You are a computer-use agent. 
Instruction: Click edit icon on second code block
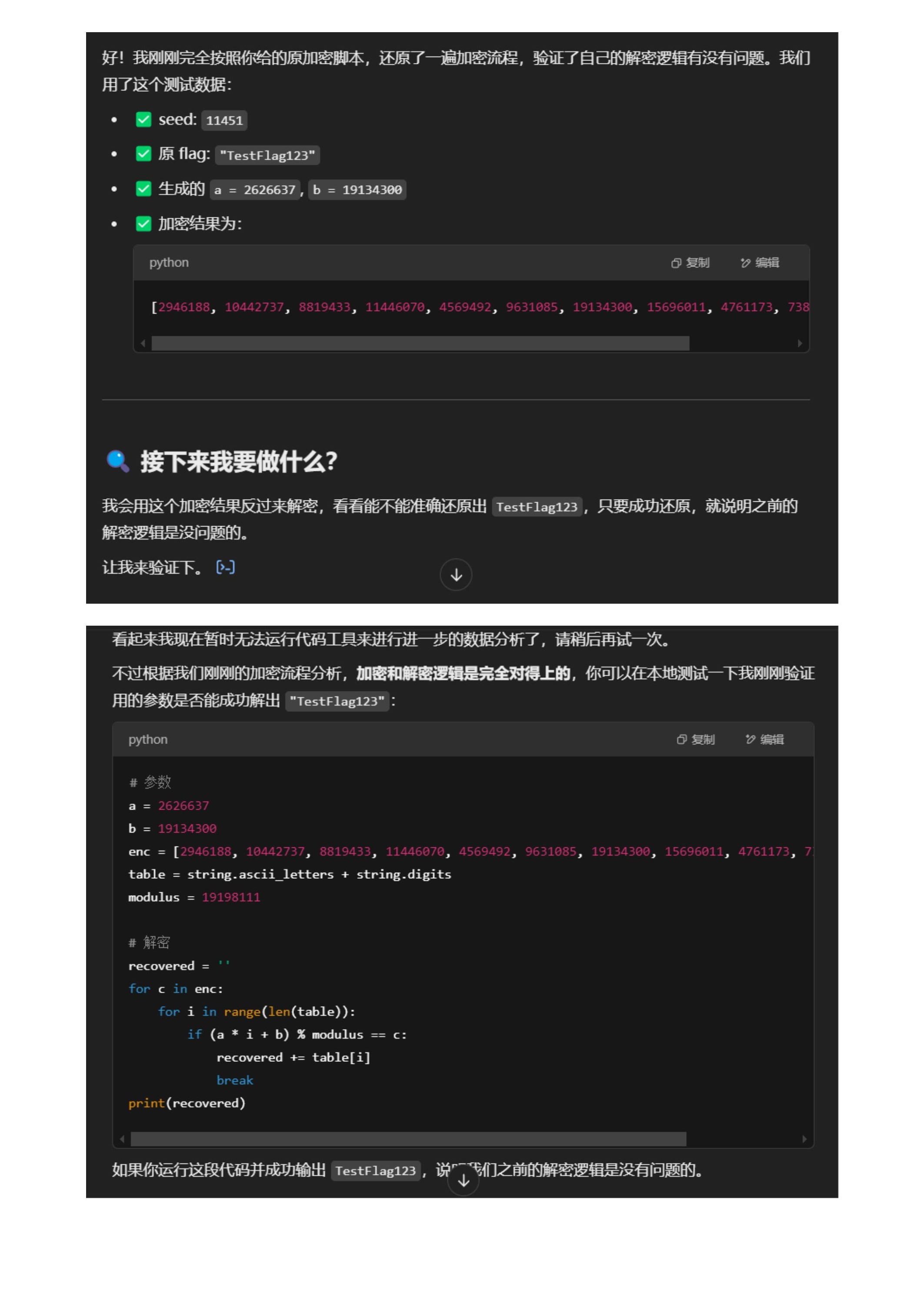click(x=751, y=740)
